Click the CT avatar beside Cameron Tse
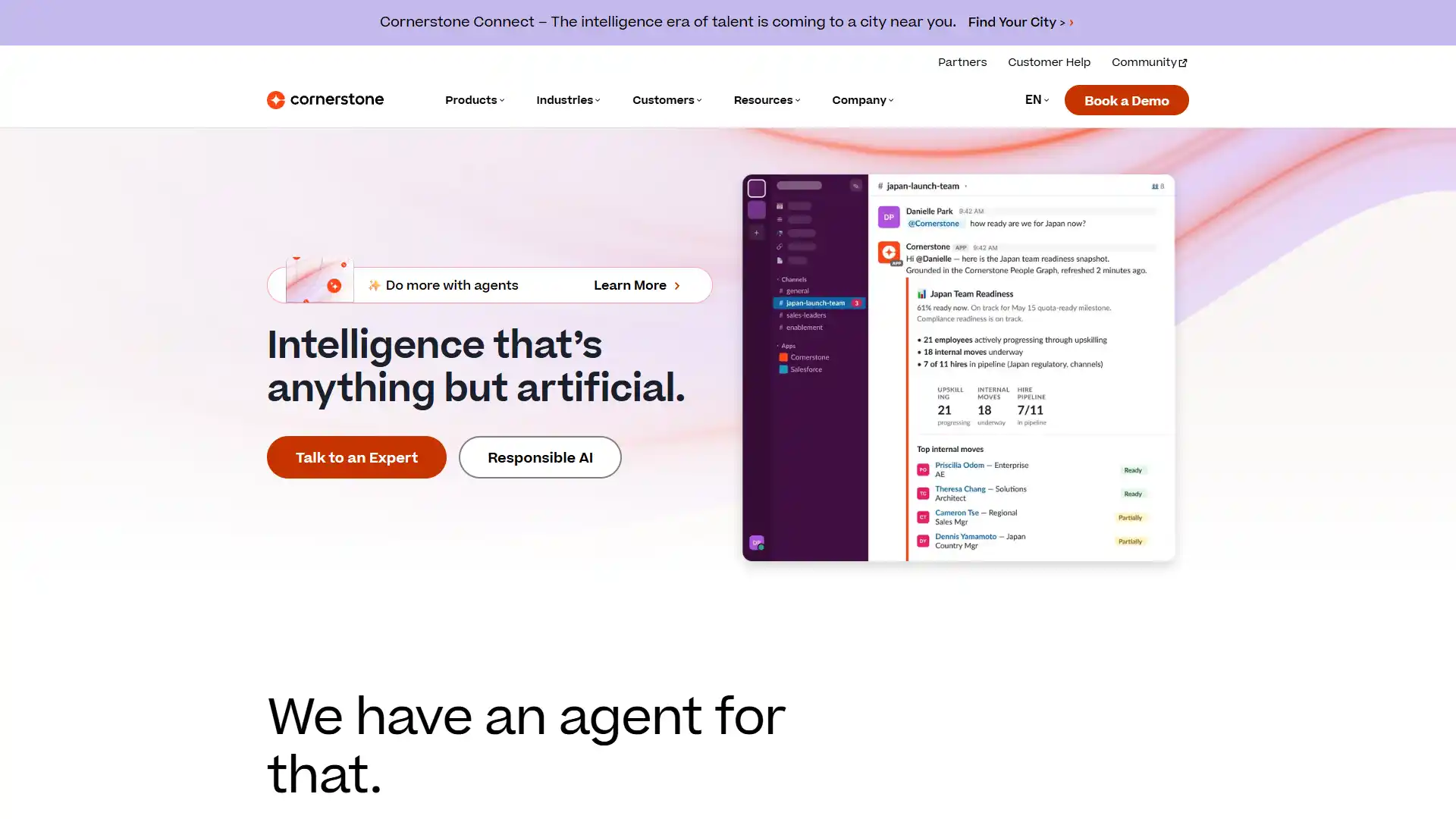 pyautogui.click(x=923, y=517)
